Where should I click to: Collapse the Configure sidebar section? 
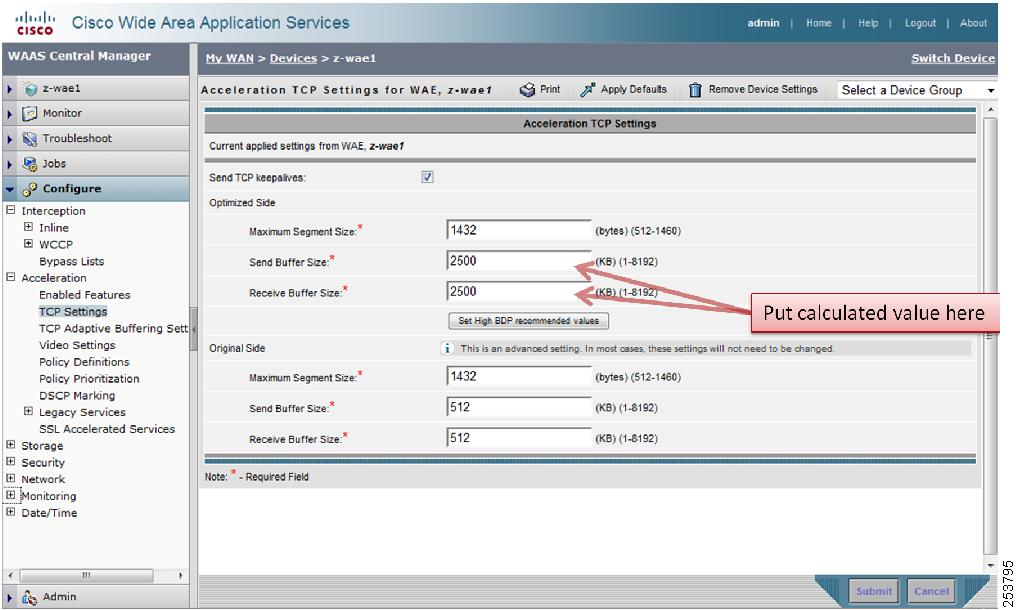pyautogui.click(x=10, y=189)
